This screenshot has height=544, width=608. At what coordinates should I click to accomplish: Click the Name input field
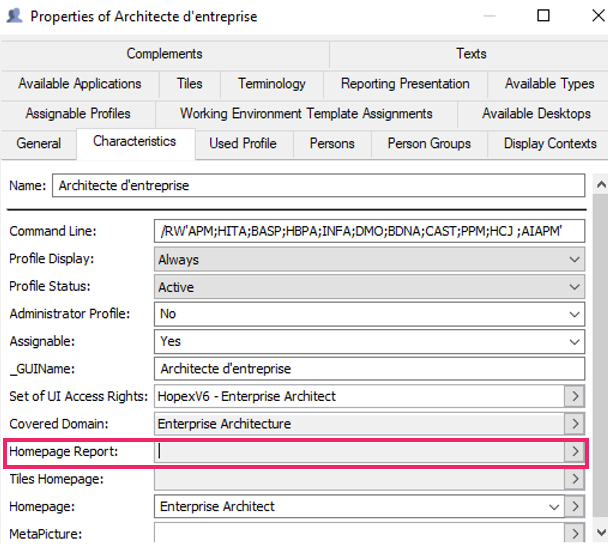pos(318,185)
